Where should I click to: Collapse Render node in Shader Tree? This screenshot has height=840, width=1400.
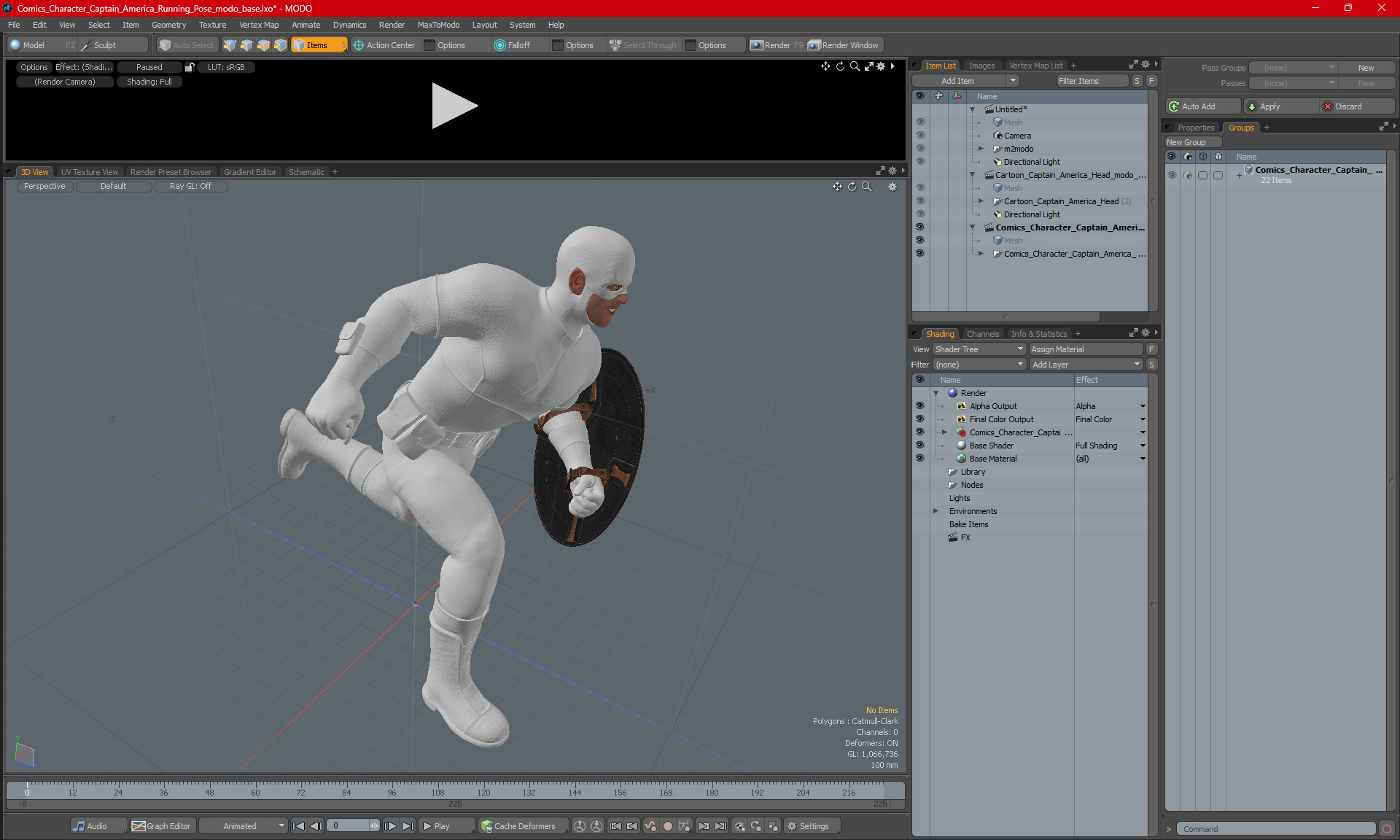pyautogui.click(x=936, y=393)
